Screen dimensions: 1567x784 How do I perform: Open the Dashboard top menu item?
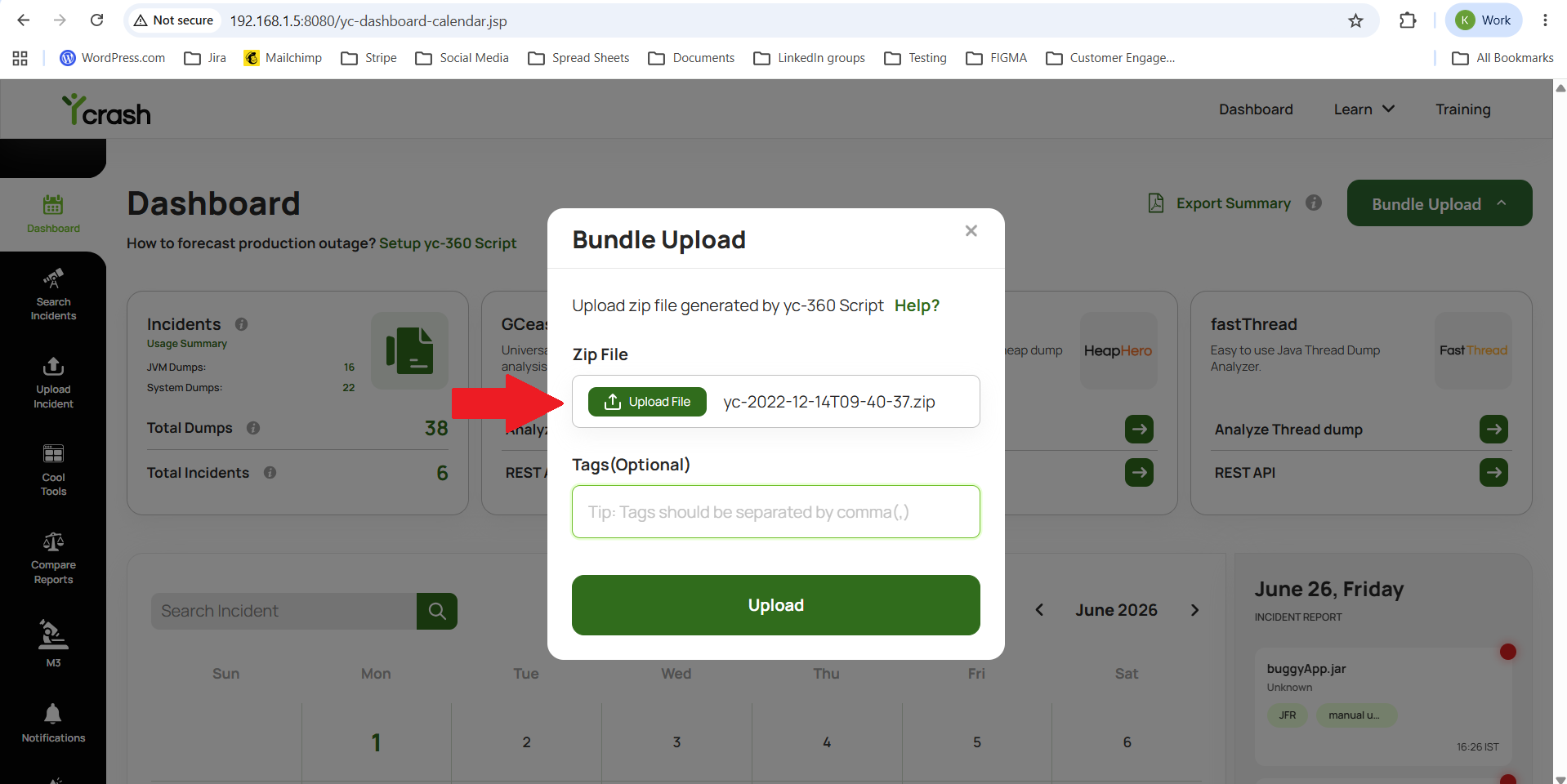pos(1256,109)
